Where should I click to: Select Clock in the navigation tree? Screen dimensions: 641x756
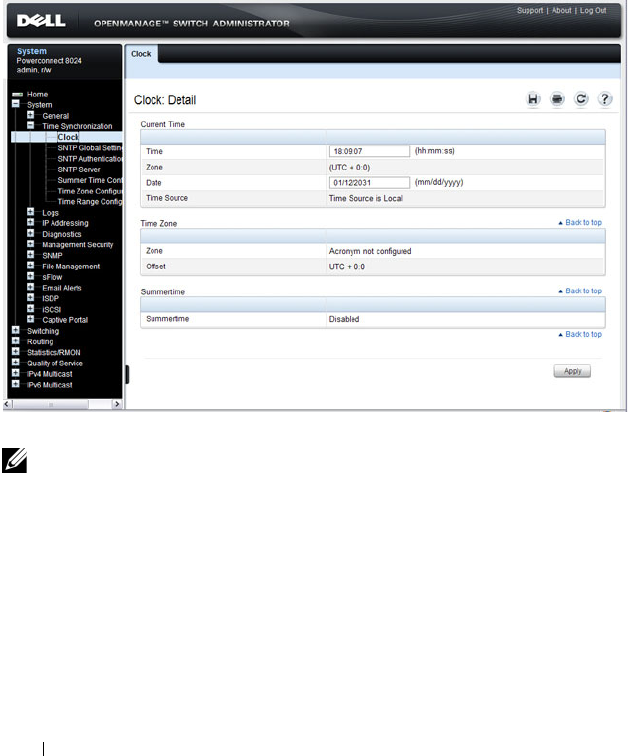point(68,137)
